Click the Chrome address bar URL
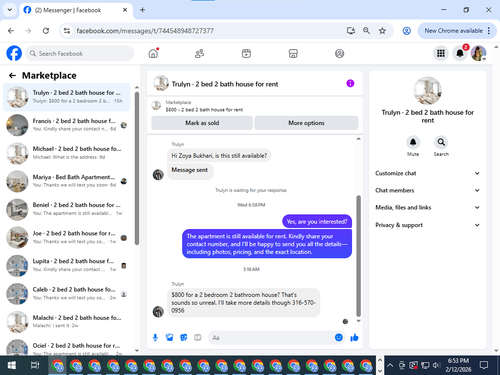Screen dimensions: 500x375 coord(145,31)
